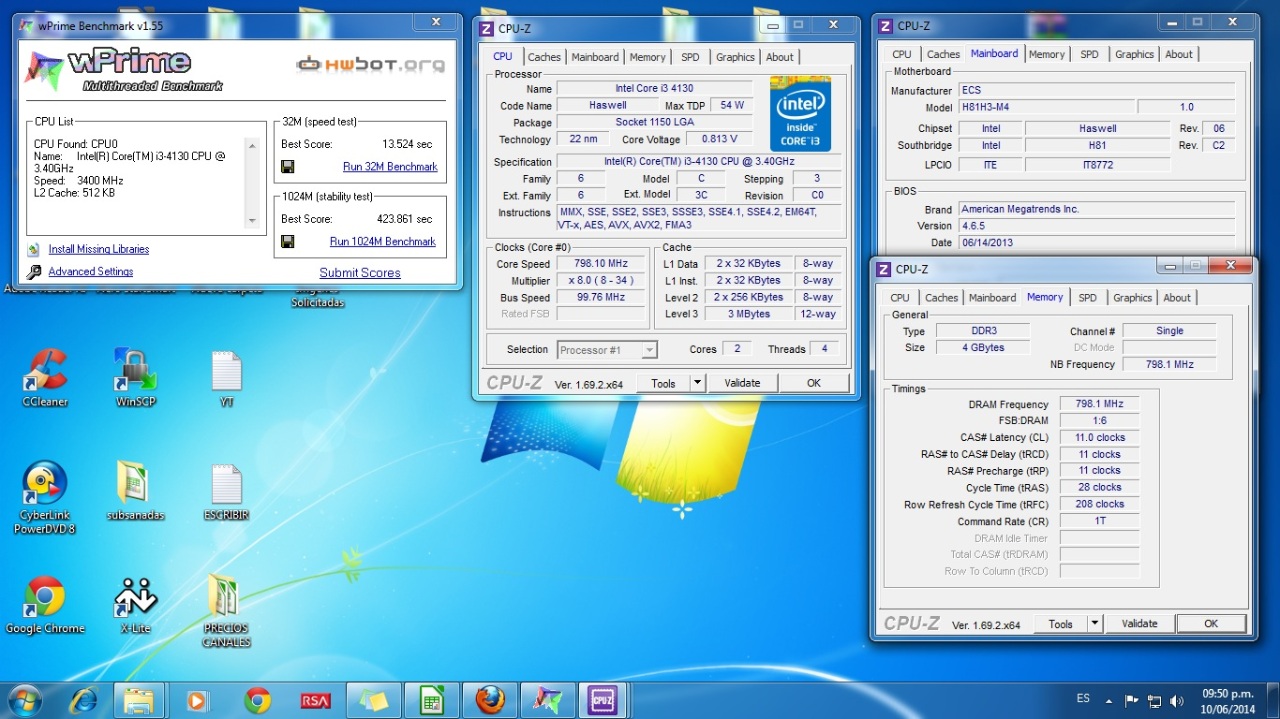Click Submit Scores link in wPrime

[x=360, y=272]
